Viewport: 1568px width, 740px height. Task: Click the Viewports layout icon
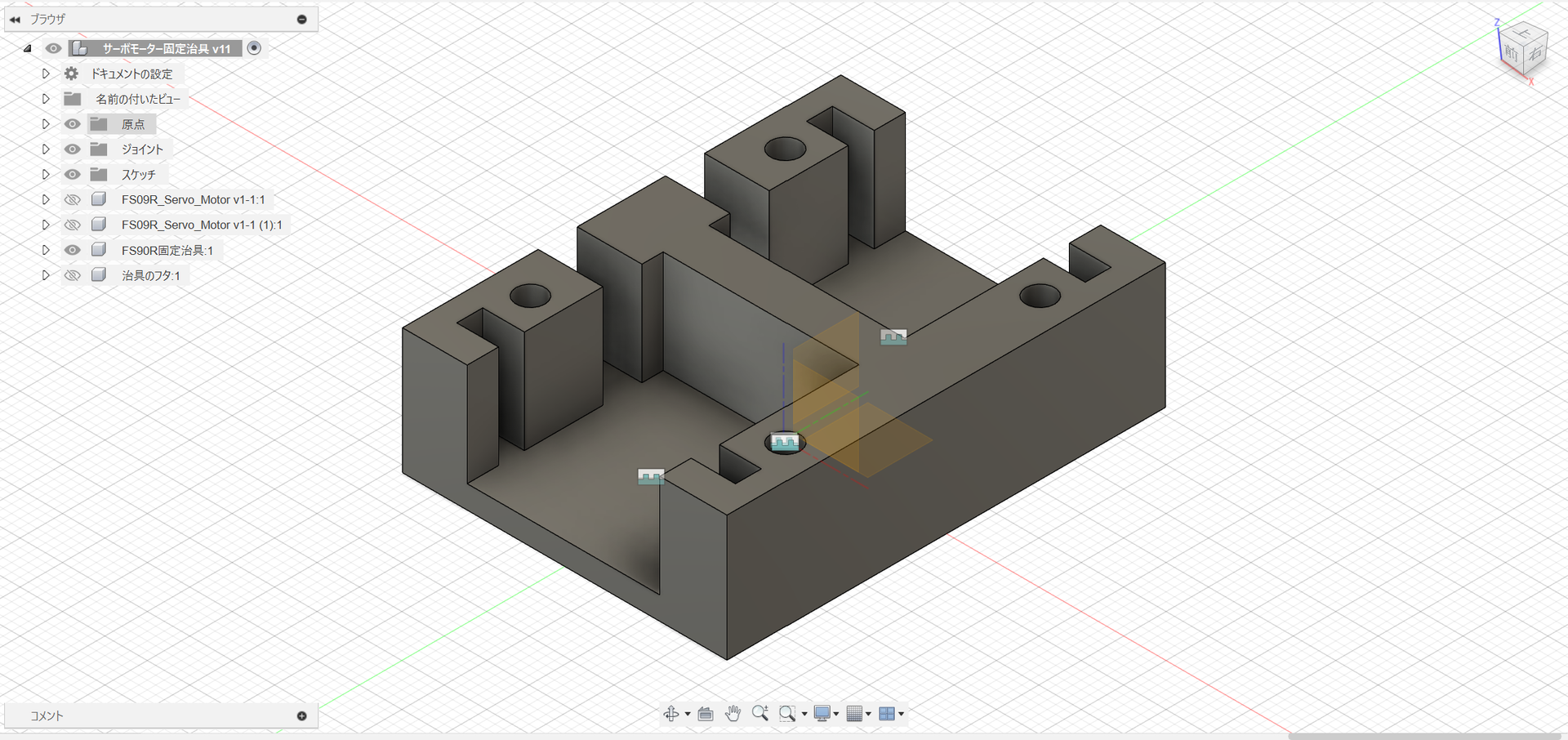coord(887,714)
